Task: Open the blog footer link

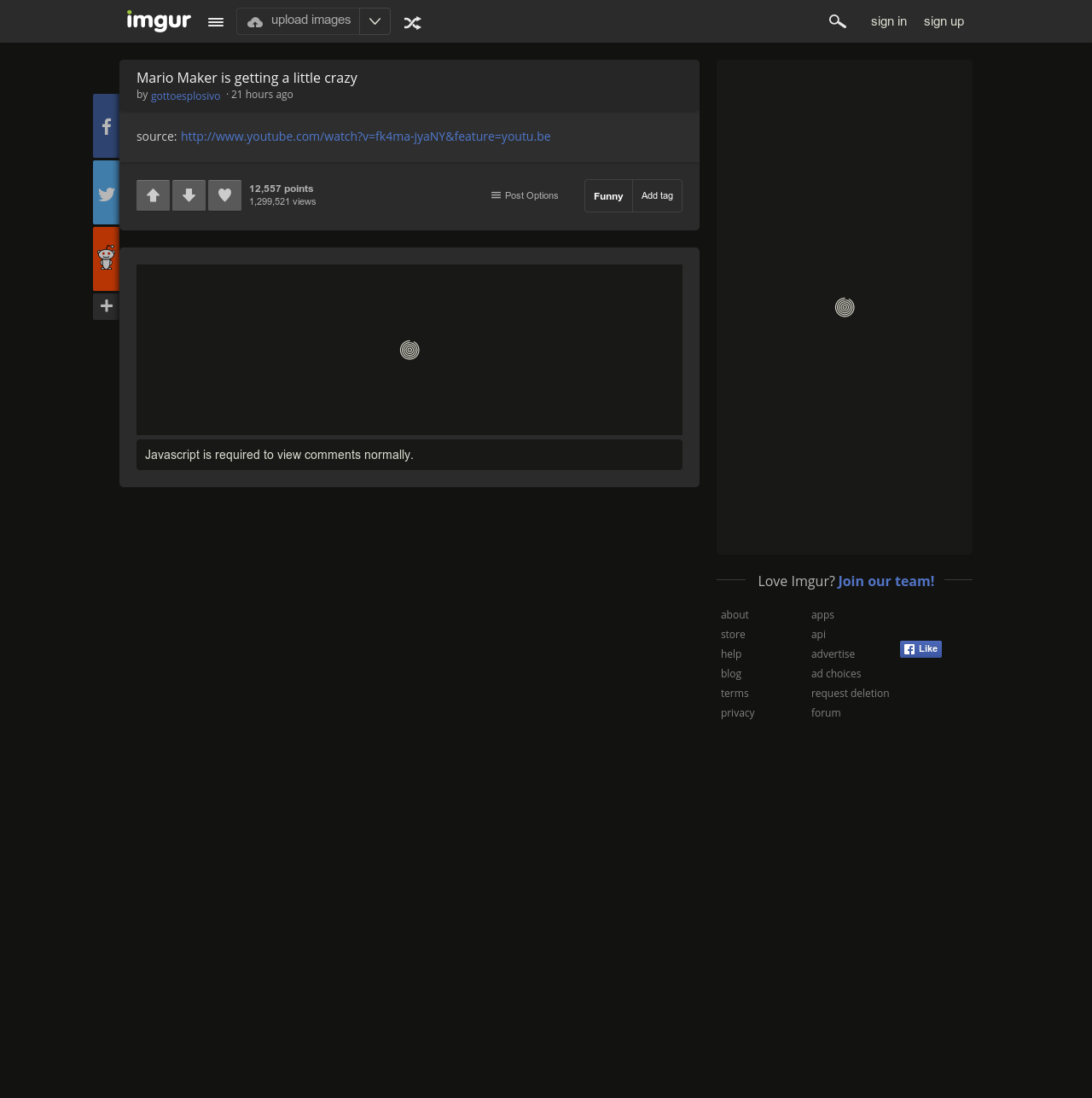Action: [x=731, y=674]
